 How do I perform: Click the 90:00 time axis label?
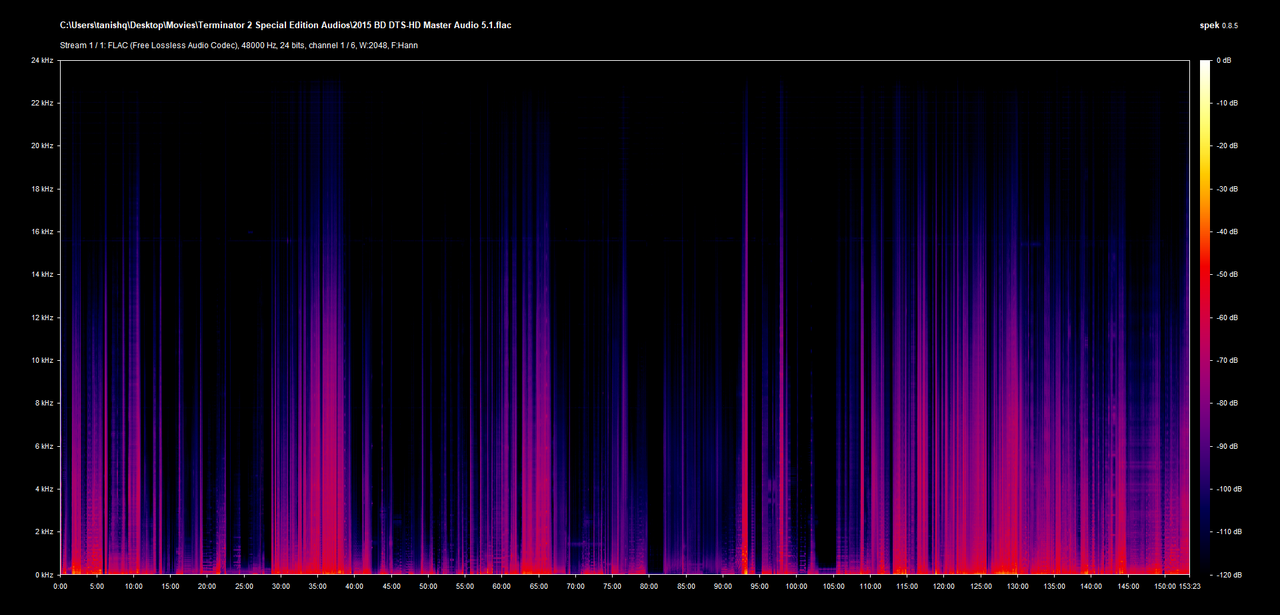pyautogui.click(x=723, y=587)
